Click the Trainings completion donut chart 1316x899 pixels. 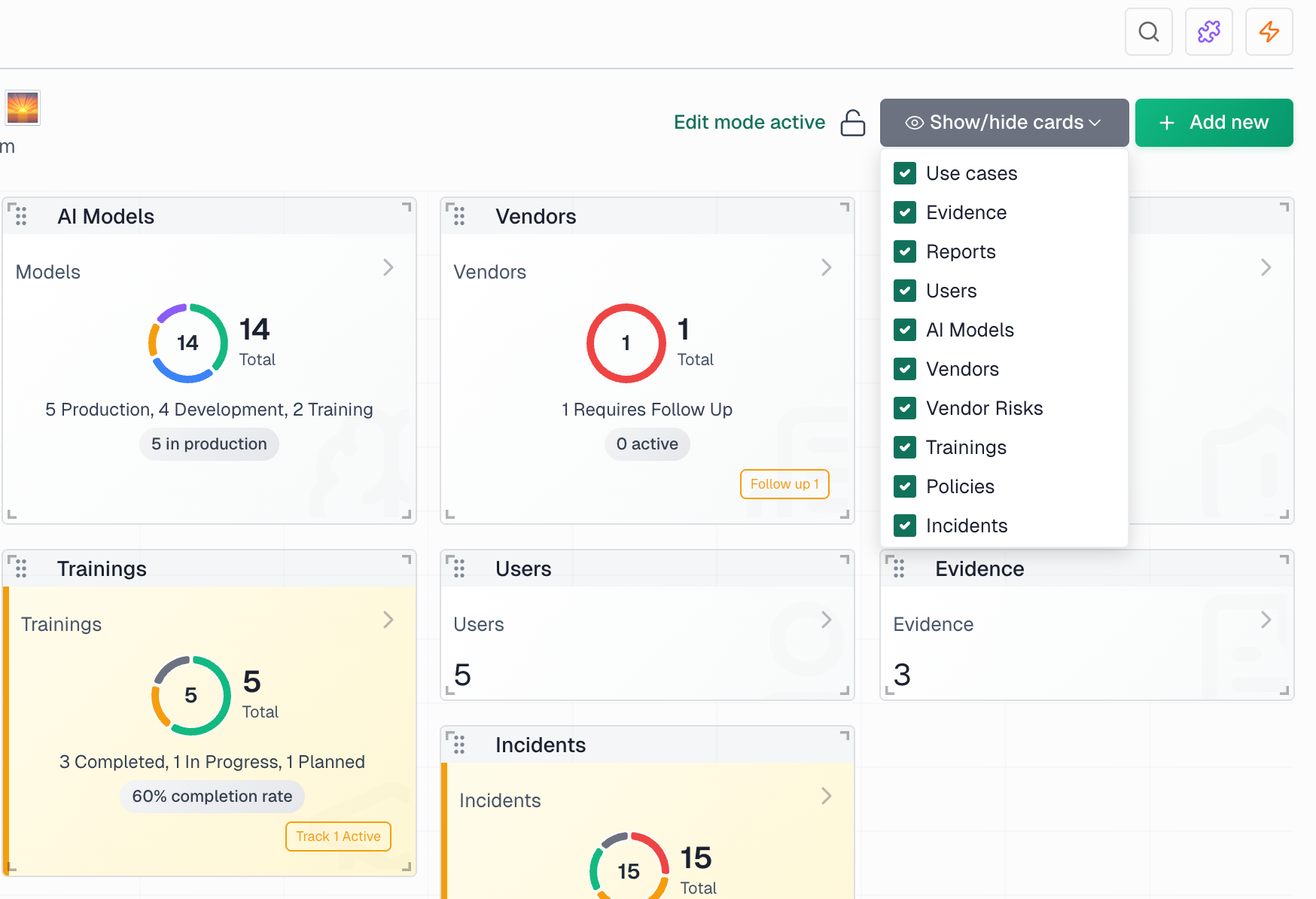(190, 694)
